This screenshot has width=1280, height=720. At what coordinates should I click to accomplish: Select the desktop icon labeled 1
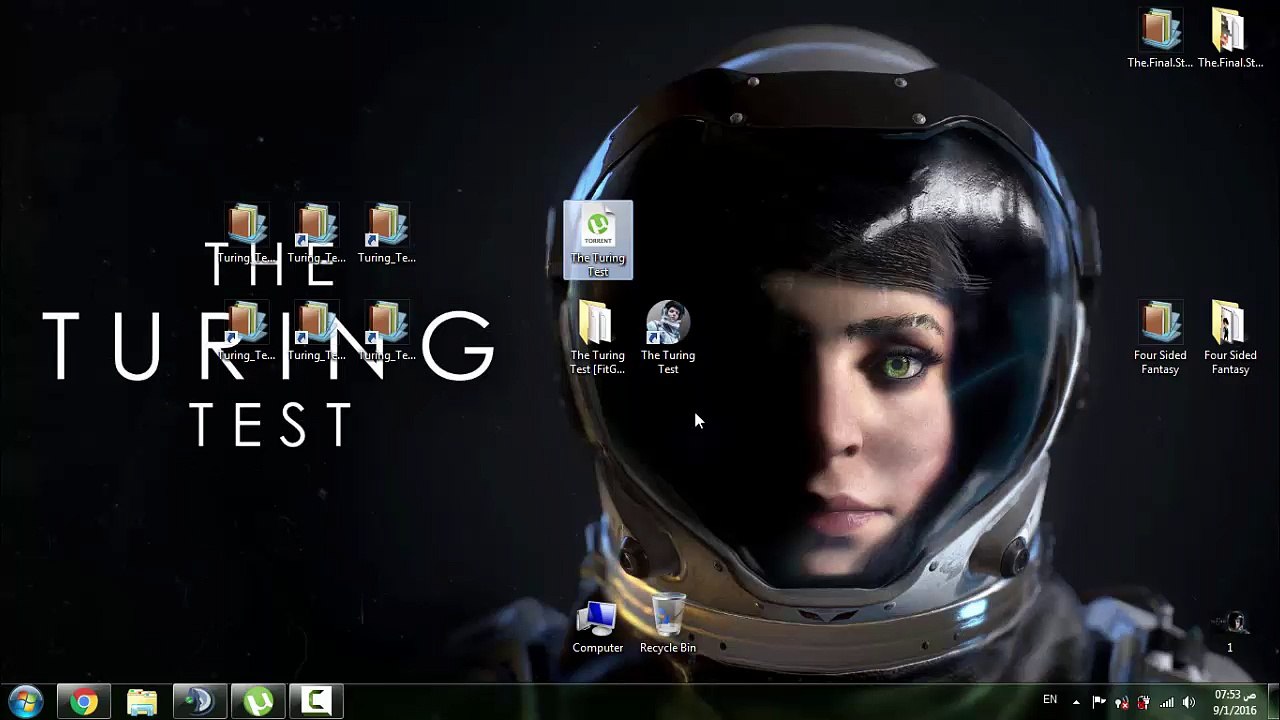coord(1230,632)
